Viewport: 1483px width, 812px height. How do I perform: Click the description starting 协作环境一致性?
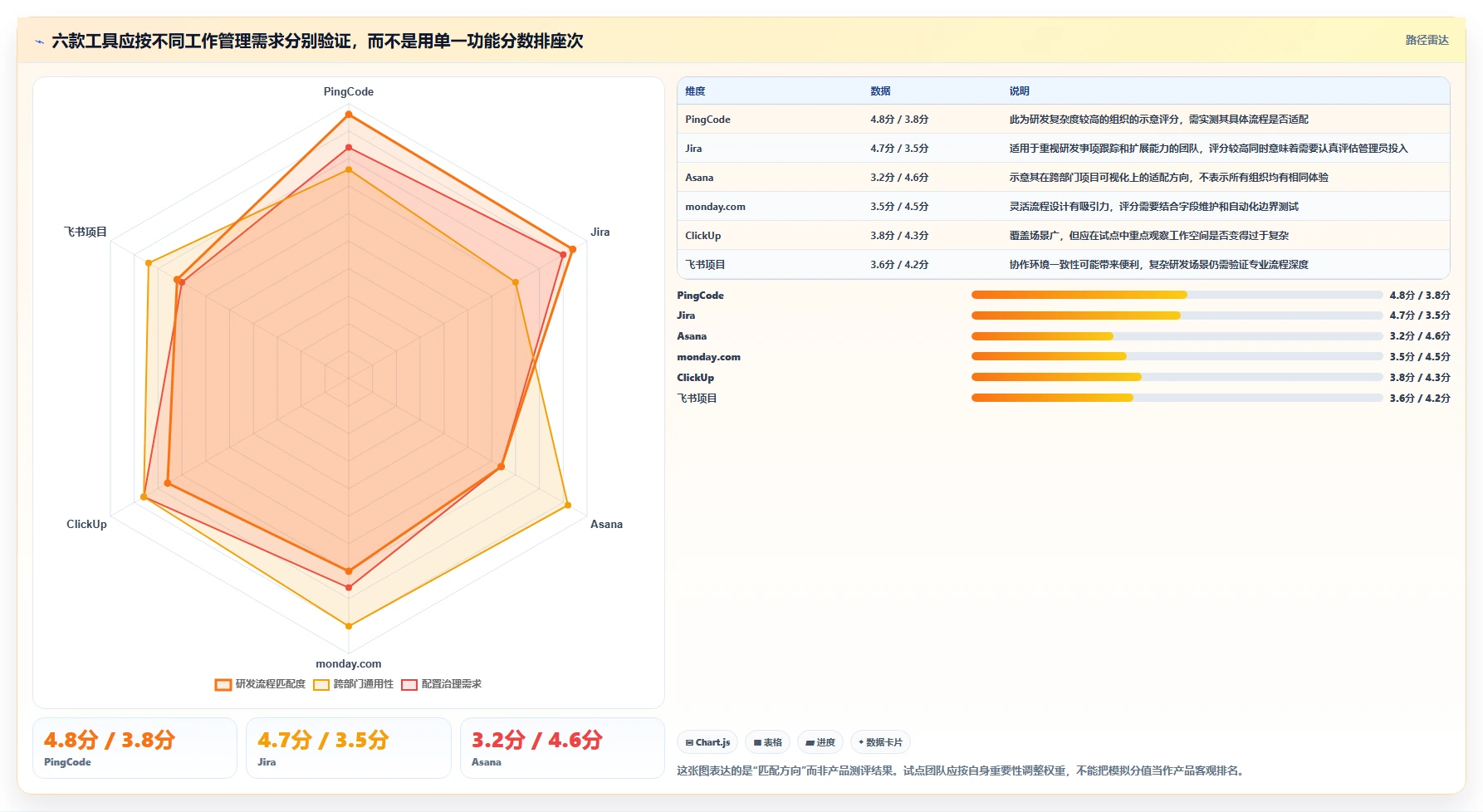click(x=1158, y=265)
